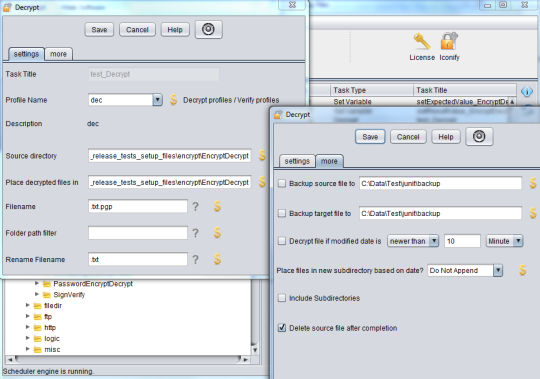Click the Backup source file path field
Screen dimensions: 540x379
[x=440, y=183]
